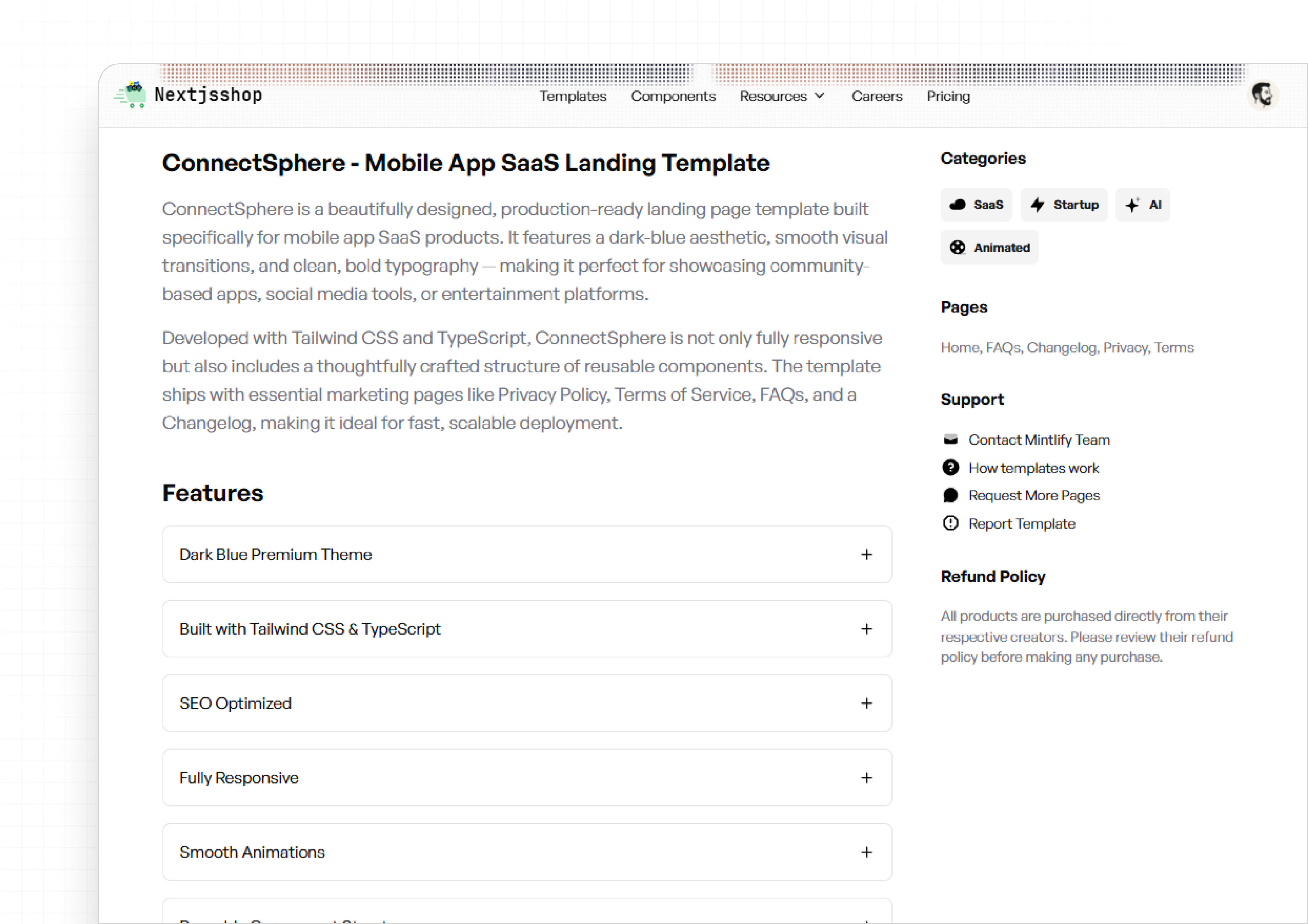Expand the SEO Optimized feature item
This screenshot has width=1308, height=924.
click(x=866, y=703)
